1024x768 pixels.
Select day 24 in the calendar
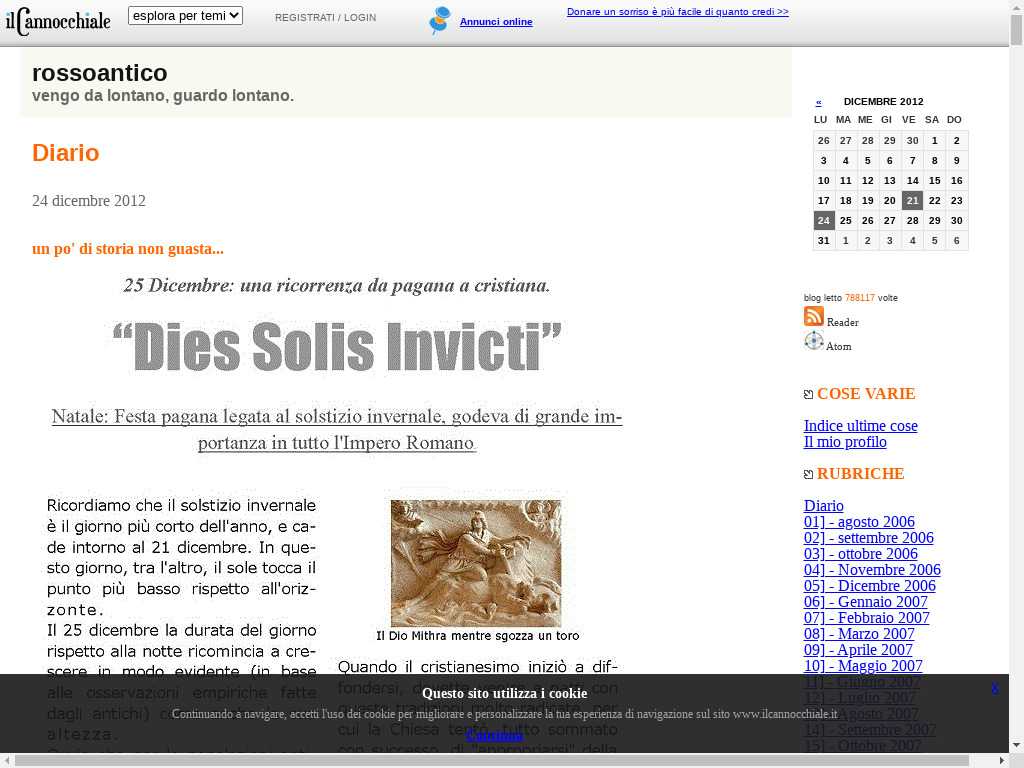(x=823, y=221)
